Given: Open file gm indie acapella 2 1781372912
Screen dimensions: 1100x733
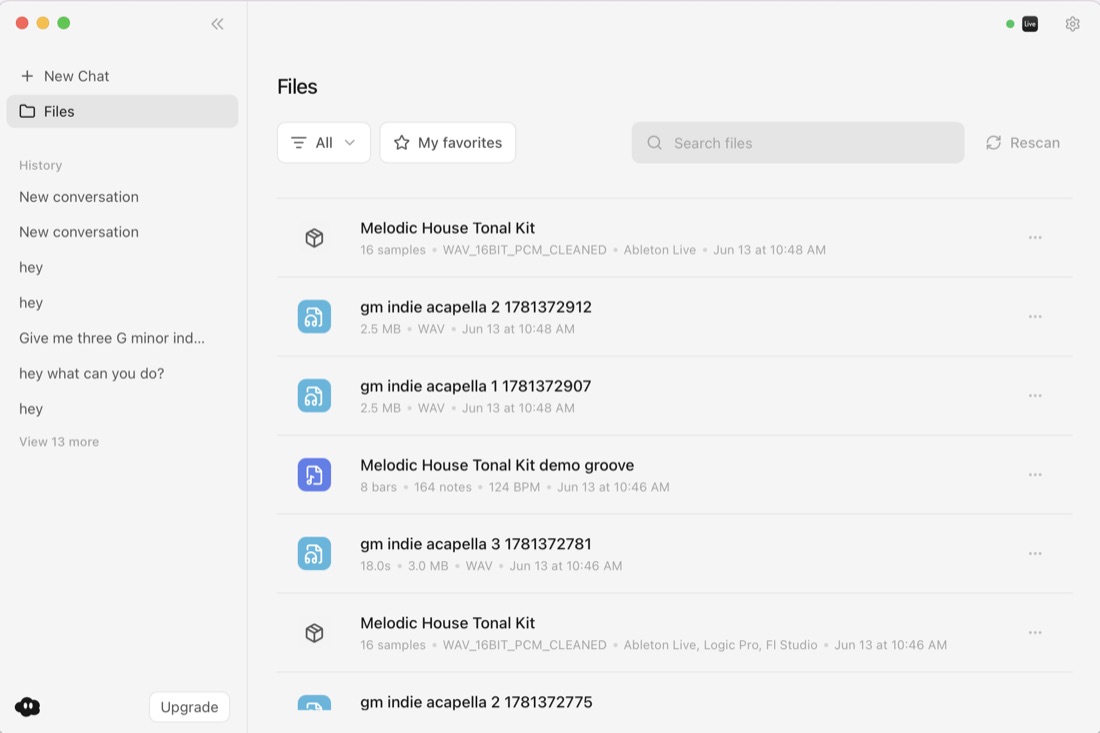Looking at the screenshot, I should pos(674,317).
